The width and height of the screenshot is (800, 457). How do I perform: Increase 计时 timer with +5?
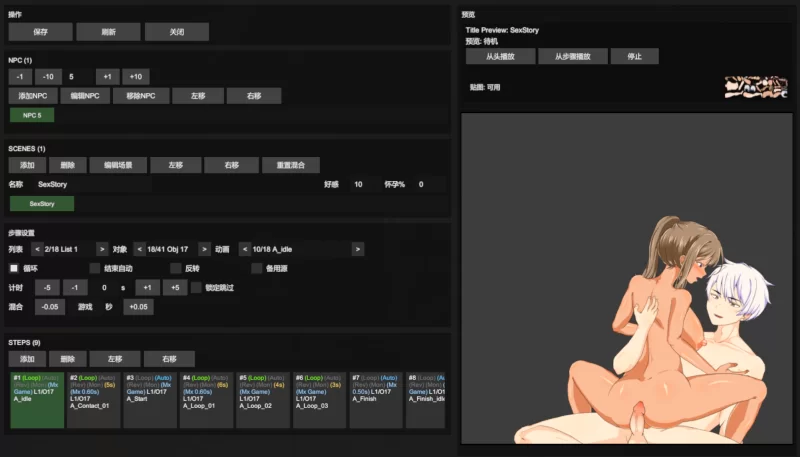pos(175,288)
